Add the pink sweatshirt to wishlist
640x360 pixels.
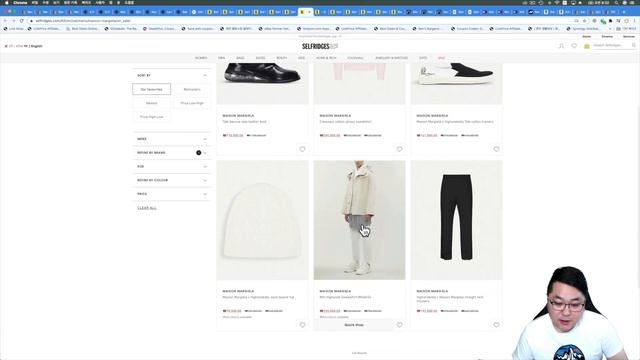pos(399,149)
